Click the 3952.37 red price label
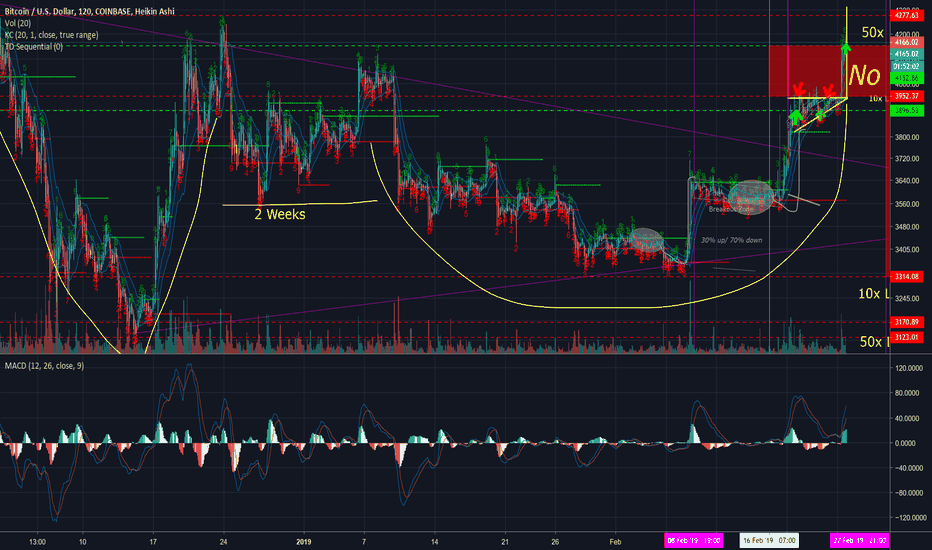The height and width of the screenshot is (550, 932). 906,96
